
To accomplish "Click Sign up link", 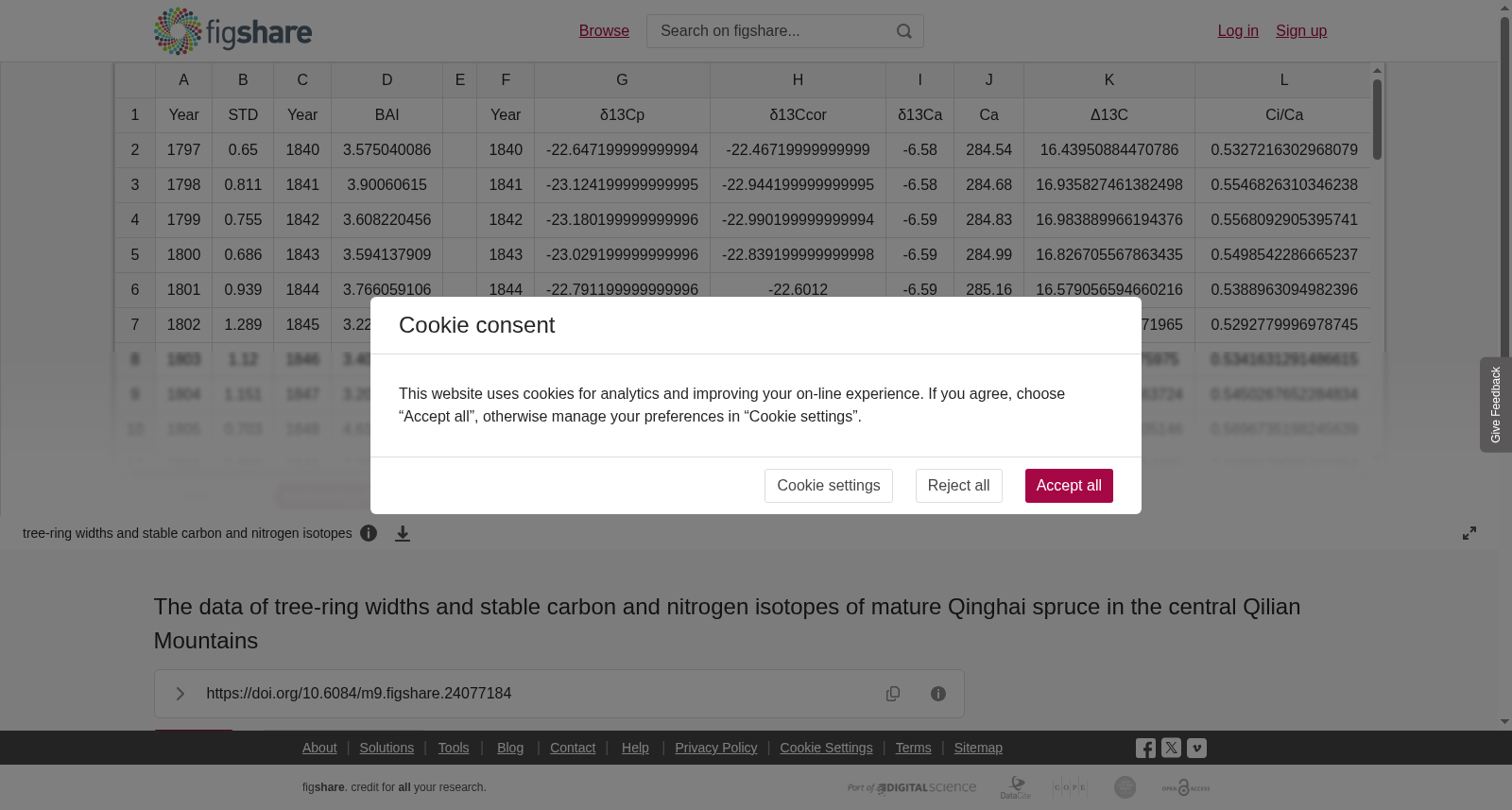I will click(1301, 31).
